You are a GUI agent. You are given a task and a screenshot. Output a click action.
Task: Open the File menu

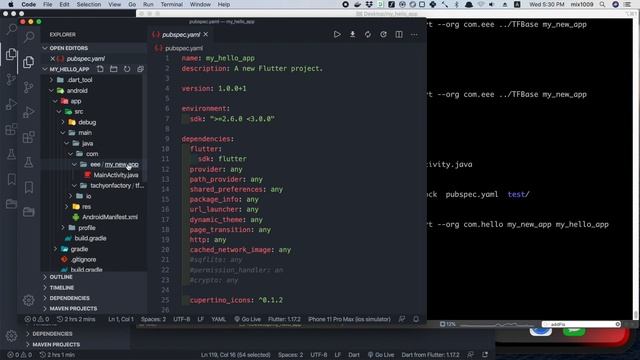click(x=48, y=4)
